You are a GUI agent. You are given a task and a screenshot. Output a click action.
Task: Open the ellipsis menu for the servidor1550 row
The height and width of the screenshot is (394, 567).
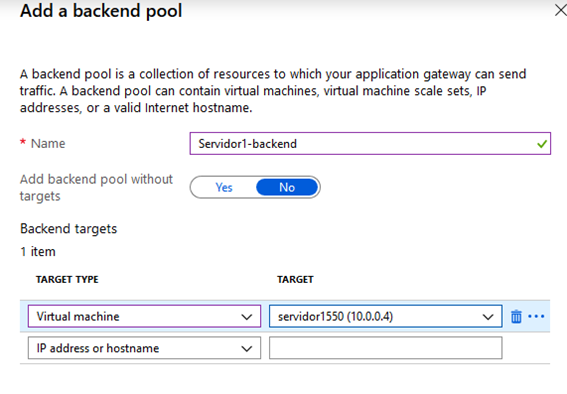click(x=536, y=317)
